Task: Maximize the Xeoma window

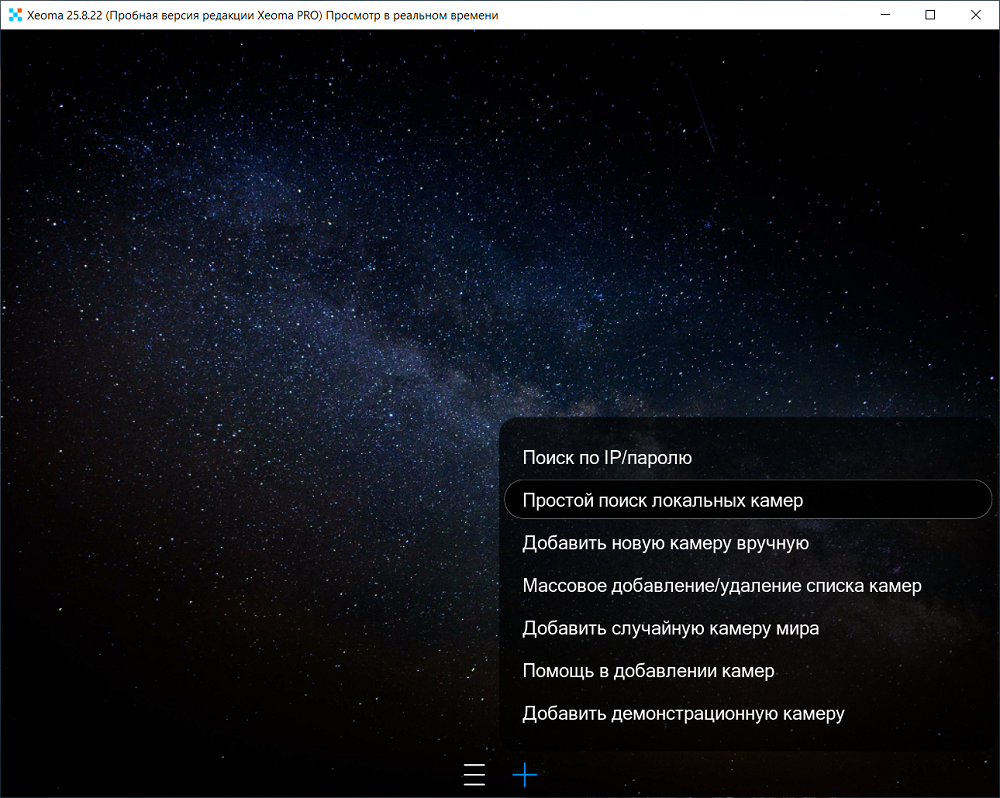Action: point(930,15)
